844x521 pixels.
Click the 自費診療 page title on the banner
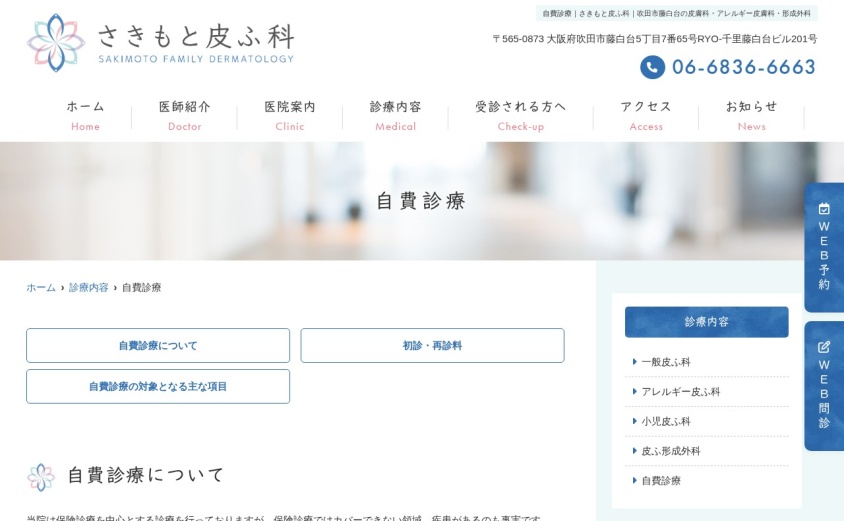(x=421, y=201)
